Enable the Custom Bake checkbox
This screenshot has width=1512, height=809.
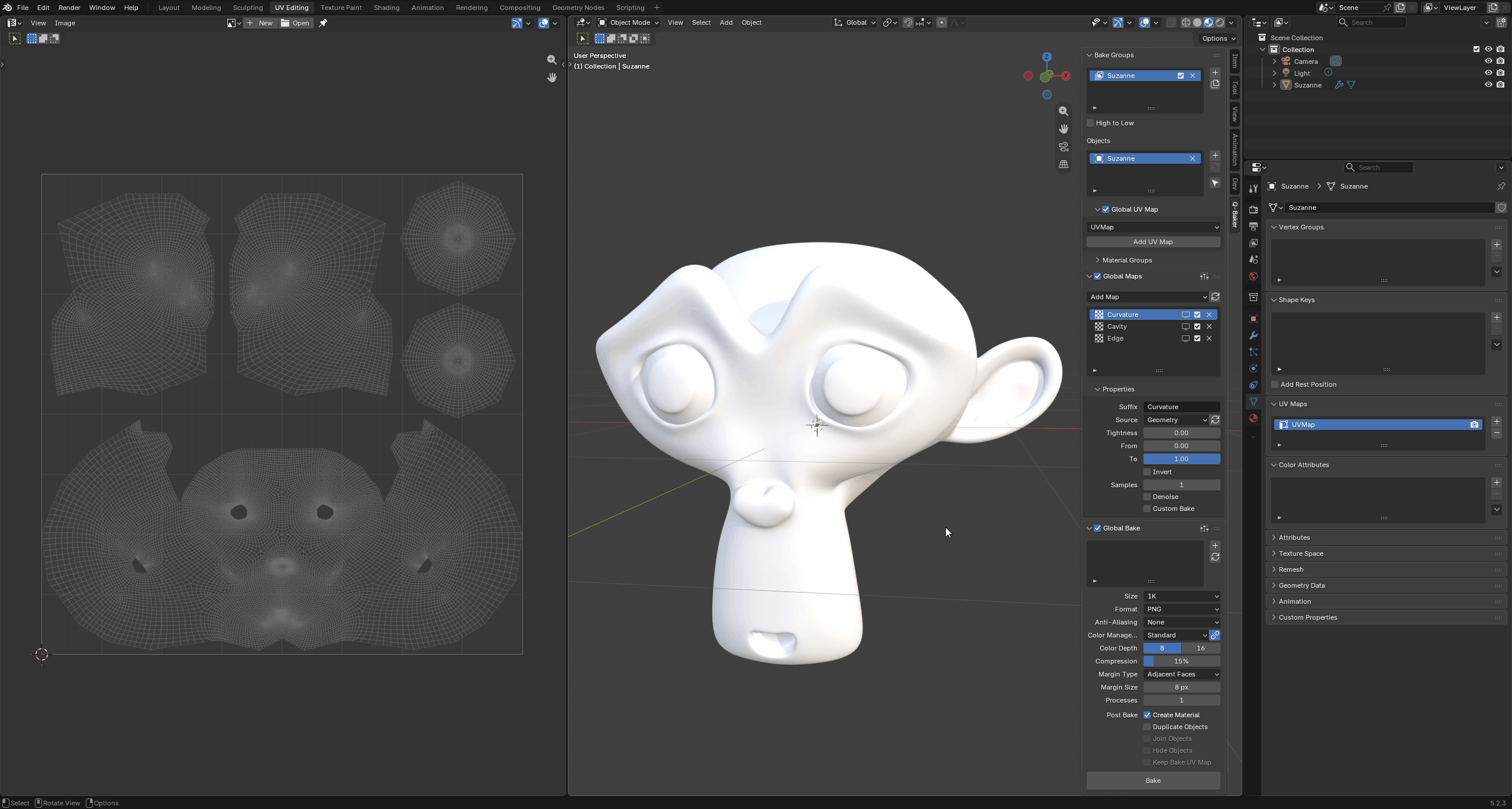coord(1147,509)
